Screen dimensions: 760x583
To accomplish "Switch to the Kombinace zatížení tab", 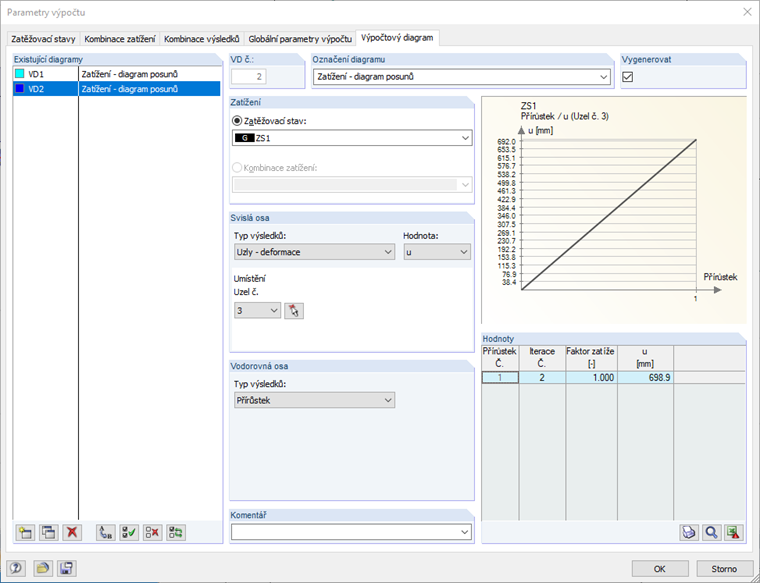I will [120, 39].
